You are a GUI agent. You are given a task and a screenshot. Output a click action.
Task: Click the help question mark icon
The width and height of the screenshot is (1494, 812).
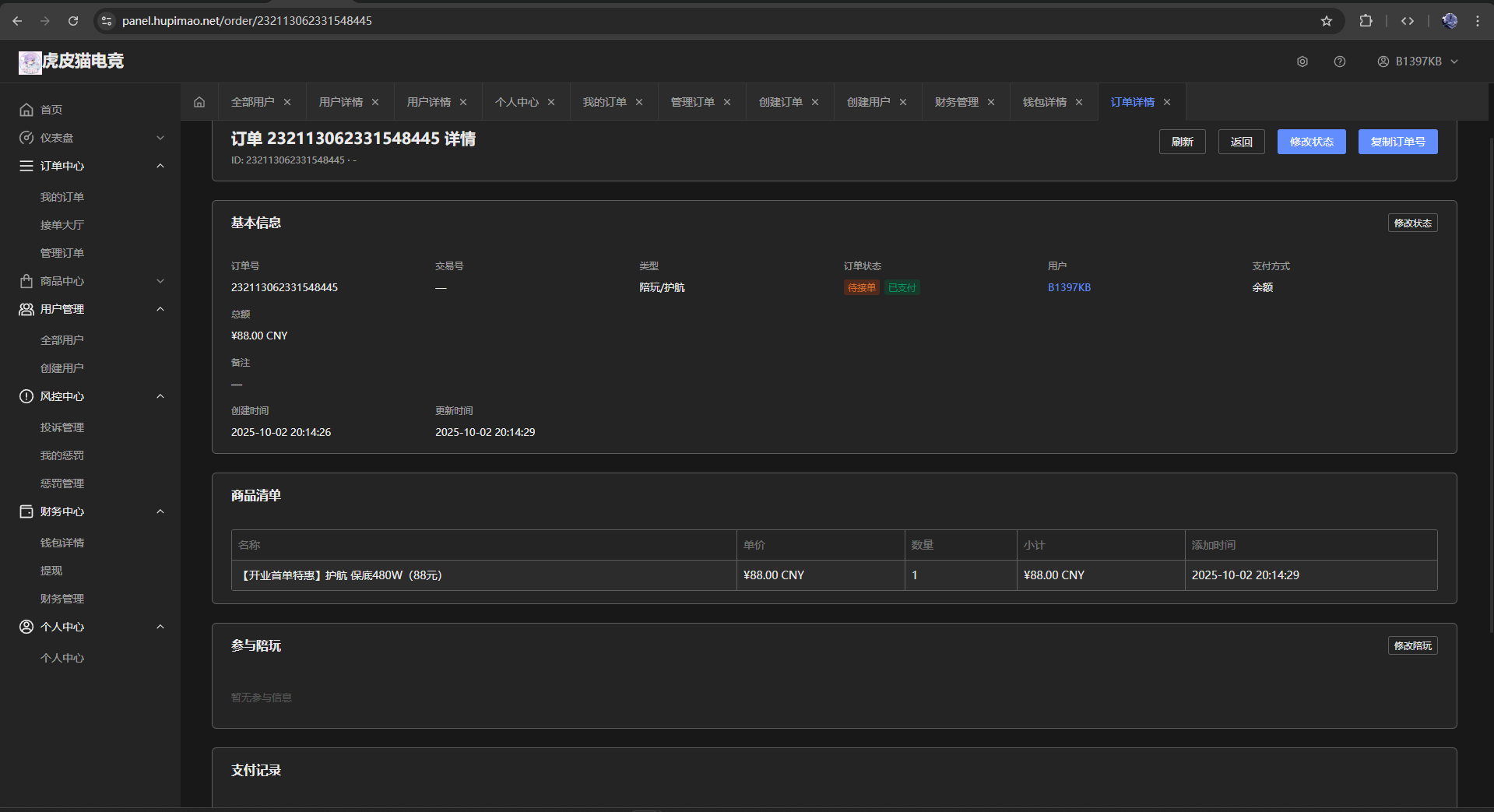(1339, 62)
